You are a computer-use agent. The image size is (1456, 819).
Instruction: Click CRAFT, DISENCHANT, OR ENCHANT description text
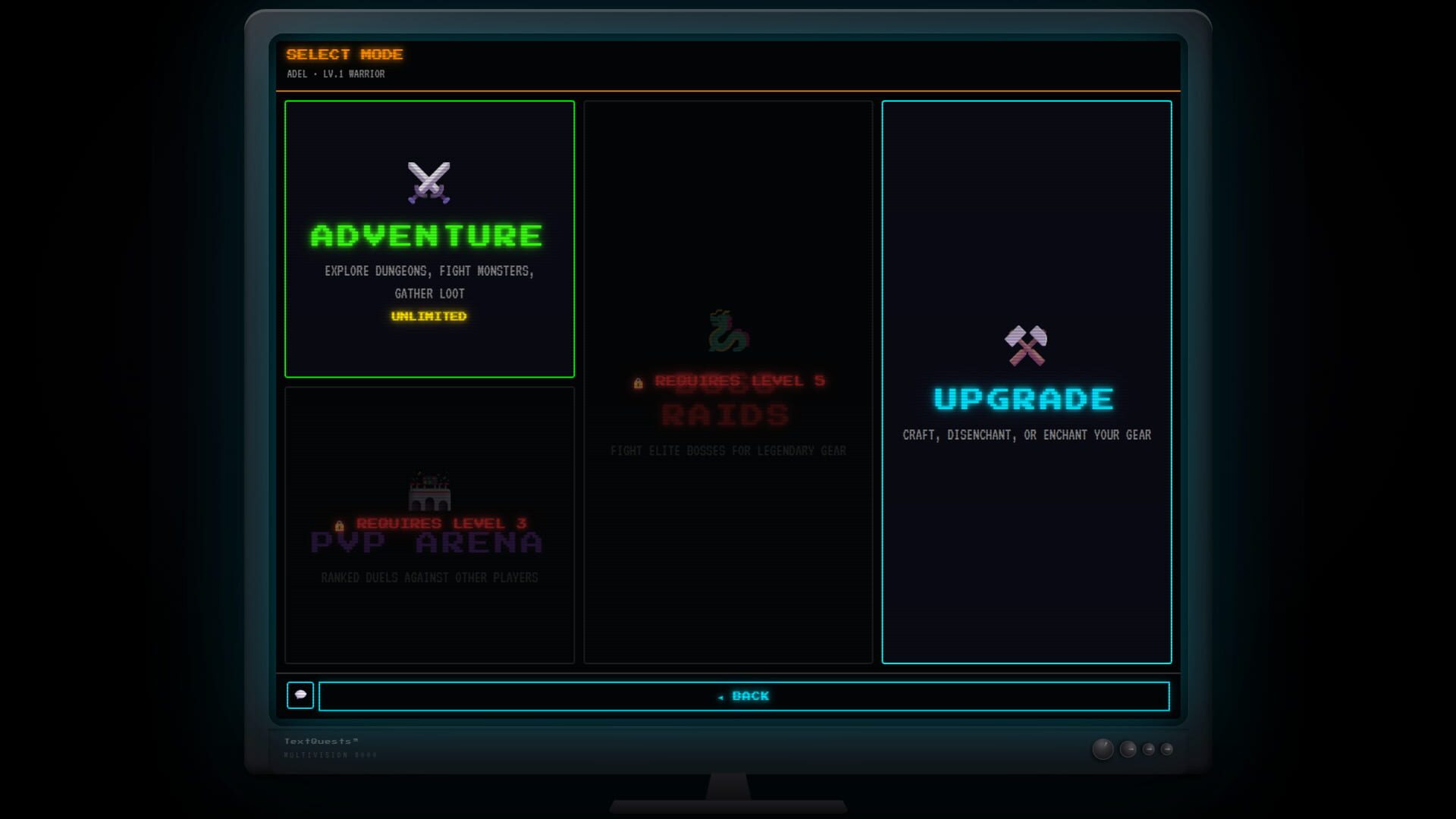(1025, 435)
